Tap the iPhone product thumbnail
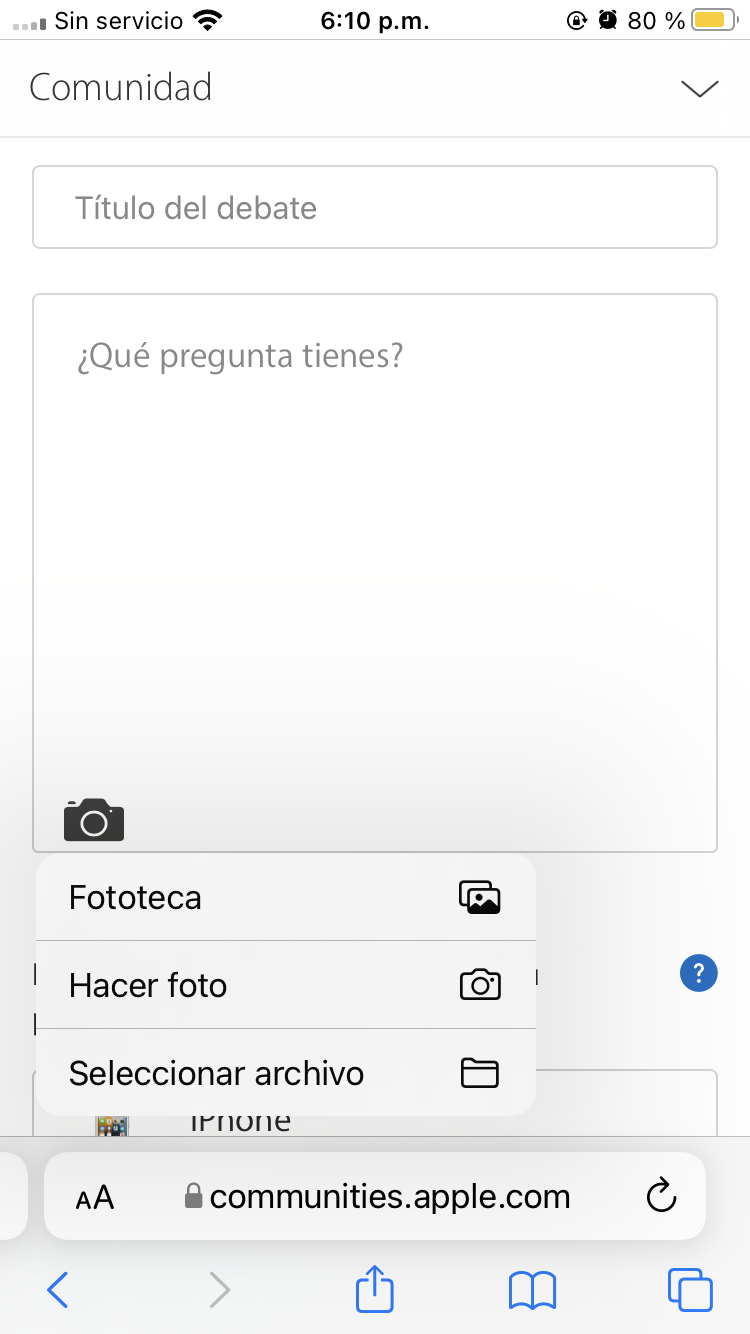The width and height of the screenshot is (750, 1334). (x=112, y=1125)
